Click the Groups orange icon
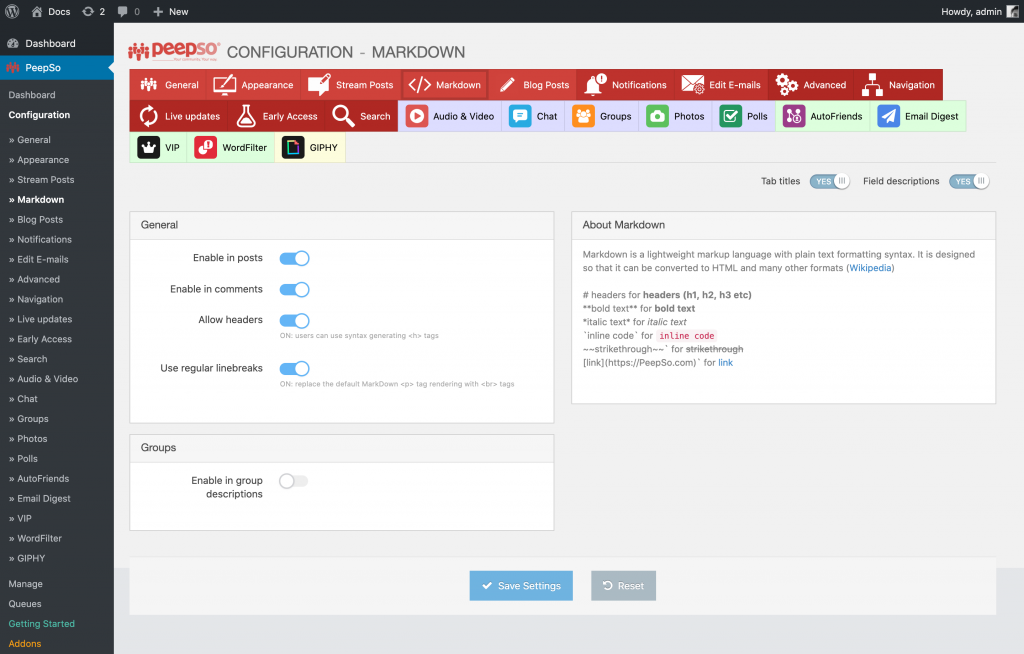Viewport: 1024px width, 654px height. pos(583,116)
